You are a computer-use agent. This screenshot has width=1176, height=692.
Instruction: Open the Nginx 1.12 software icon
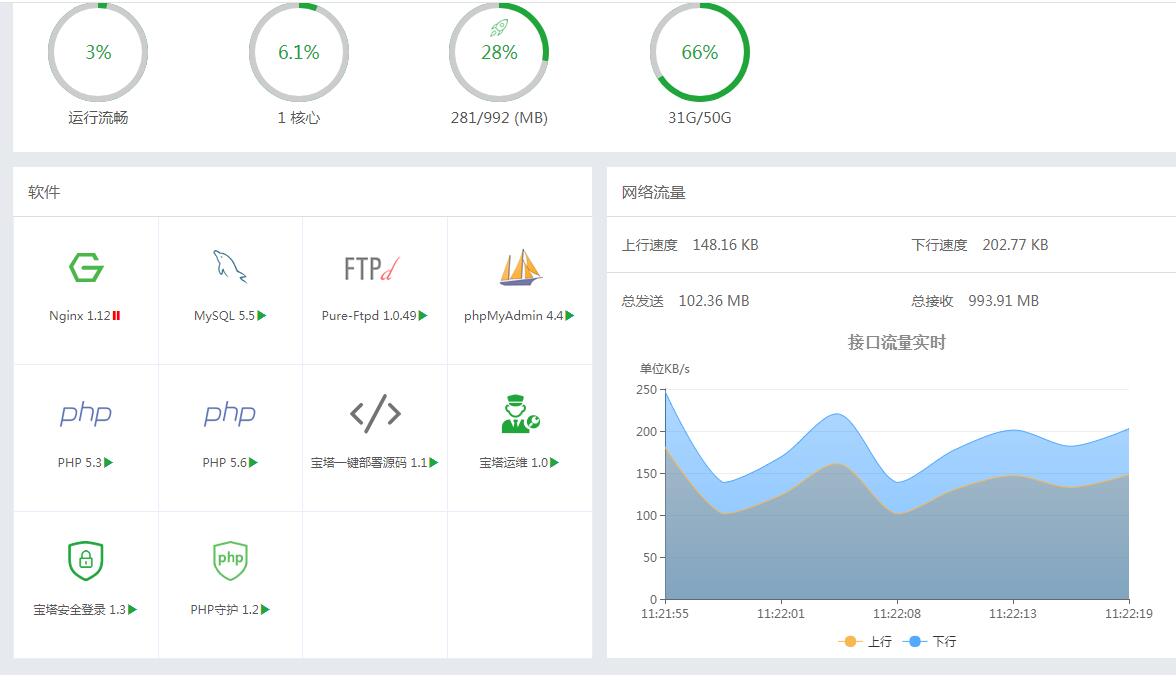pos(85,266)
